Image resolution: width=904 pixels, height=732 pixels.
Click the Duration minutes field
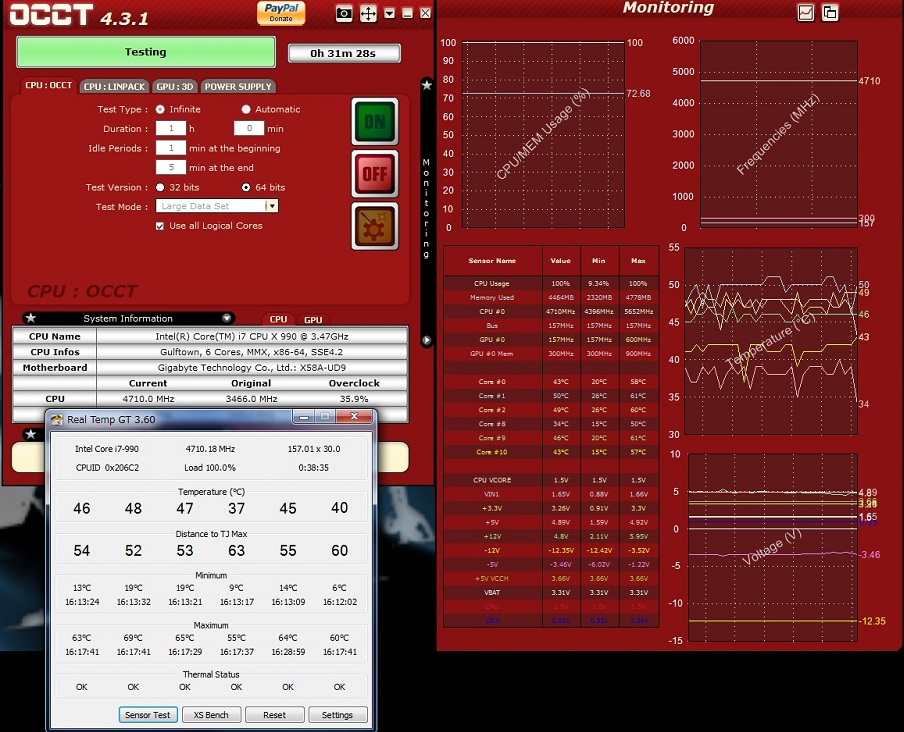pyautogui.click(x=249, y=129)
